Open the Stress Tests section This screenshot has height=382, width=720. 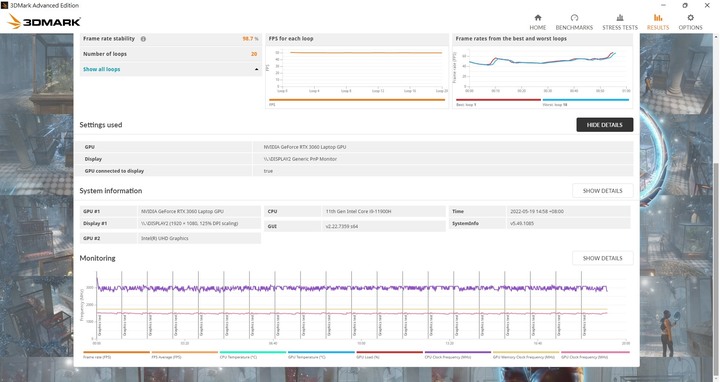click(620, 22)
